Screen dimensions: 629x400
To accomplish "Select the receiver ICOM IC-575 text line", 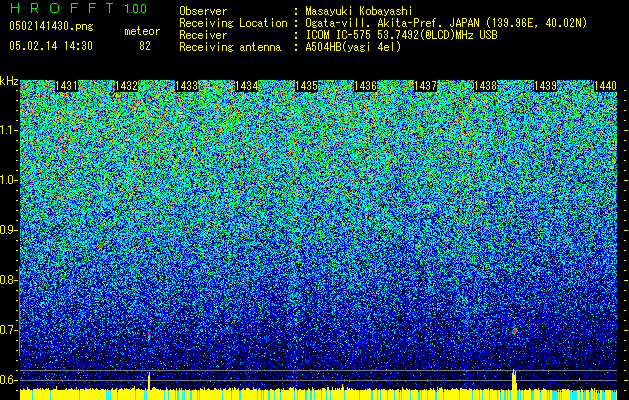I will coord(401,35).
